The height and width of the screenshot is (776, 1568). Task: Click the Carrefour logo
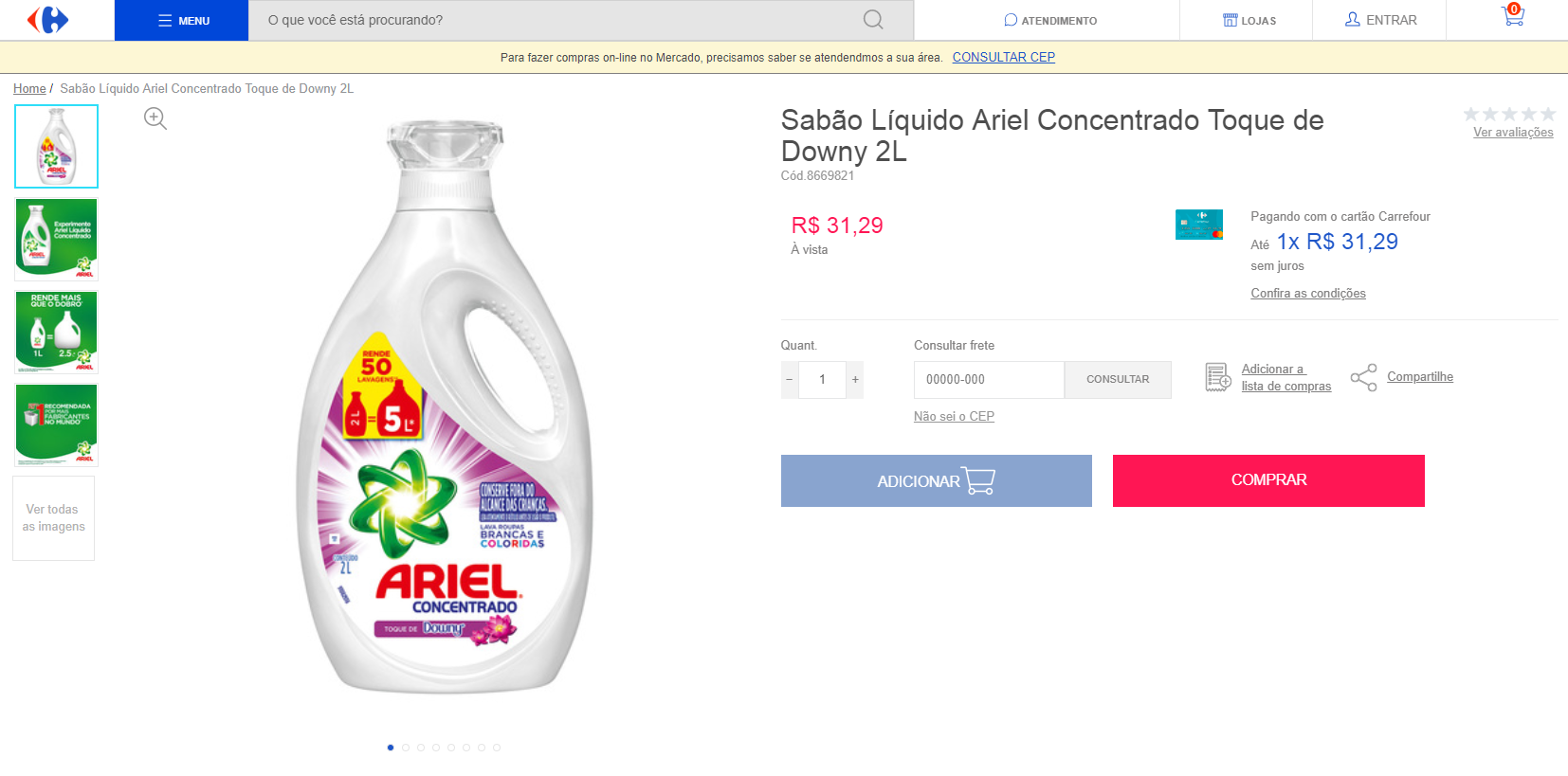48,20
